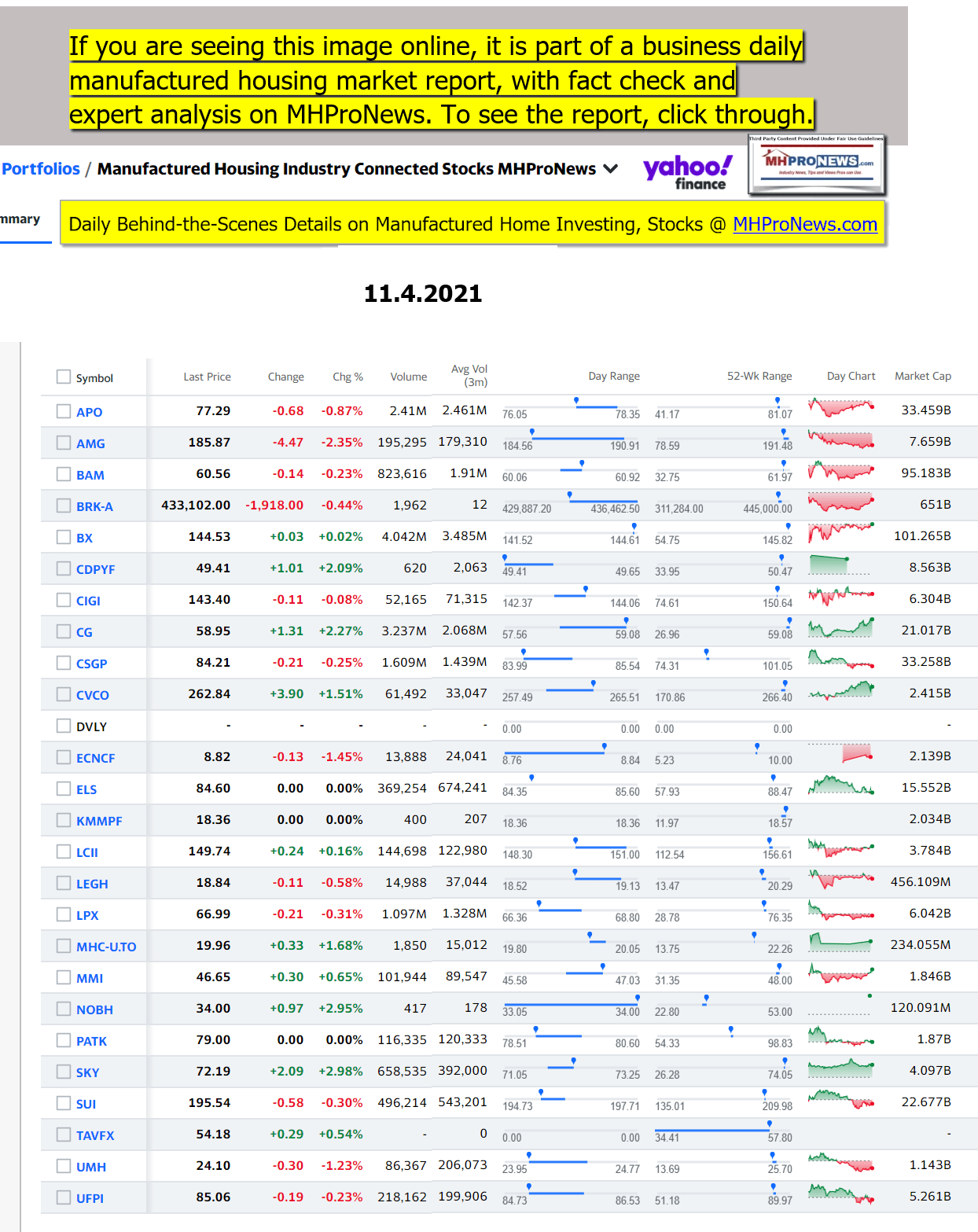
Task: Click the APO day range slider
Action: pos(572,406)
